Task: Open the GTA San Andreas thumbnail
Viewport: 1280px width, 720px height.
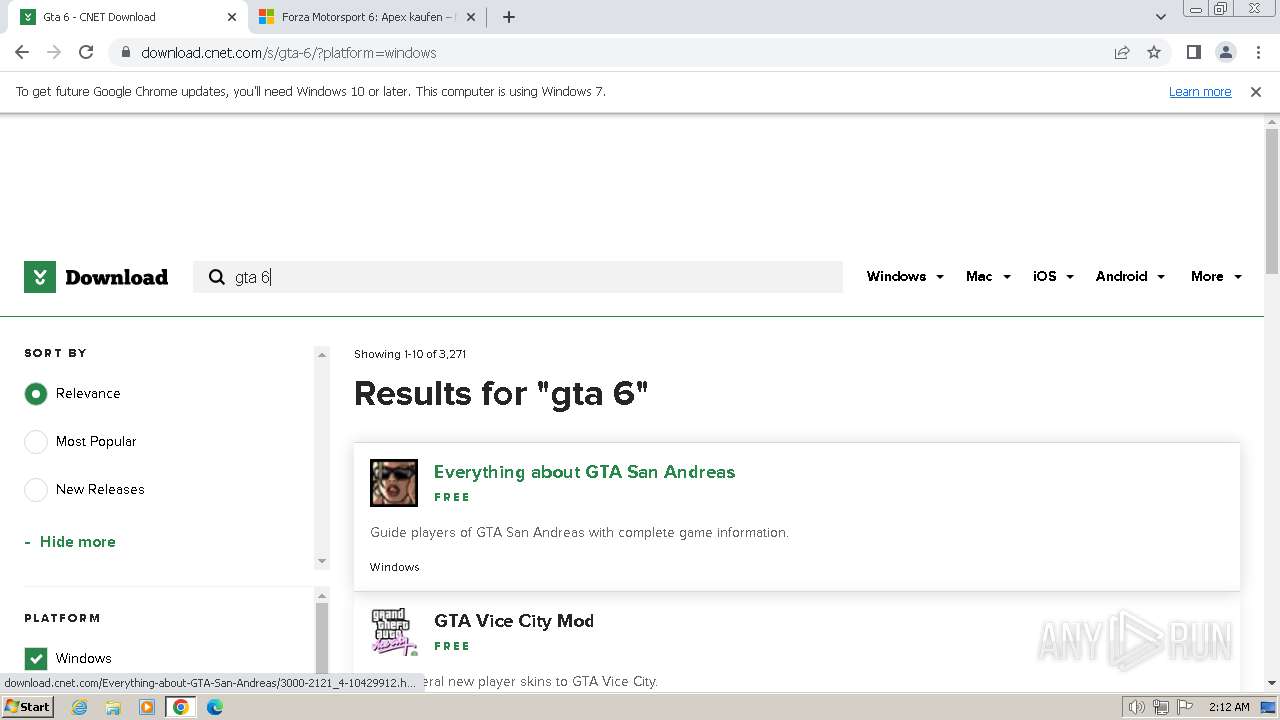Action: click(394, 483)
